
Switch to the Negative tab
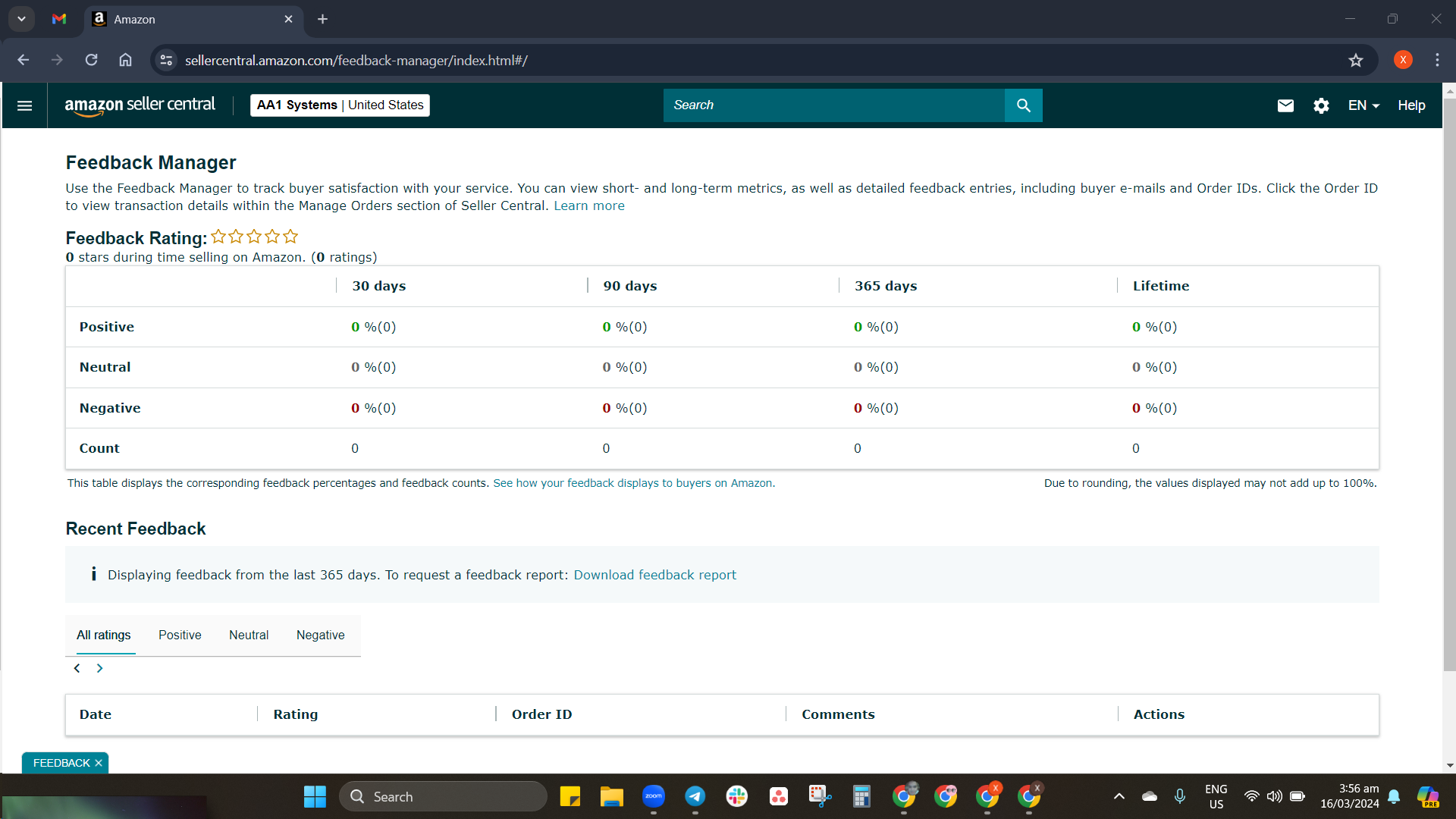tap(321, 635)
